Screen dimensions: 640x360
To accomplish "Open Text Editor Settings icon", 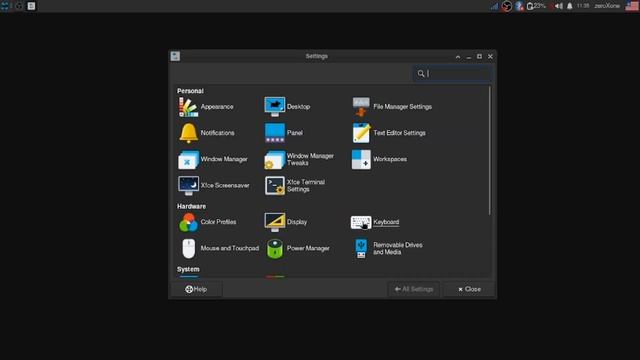I will coord(361,133).
